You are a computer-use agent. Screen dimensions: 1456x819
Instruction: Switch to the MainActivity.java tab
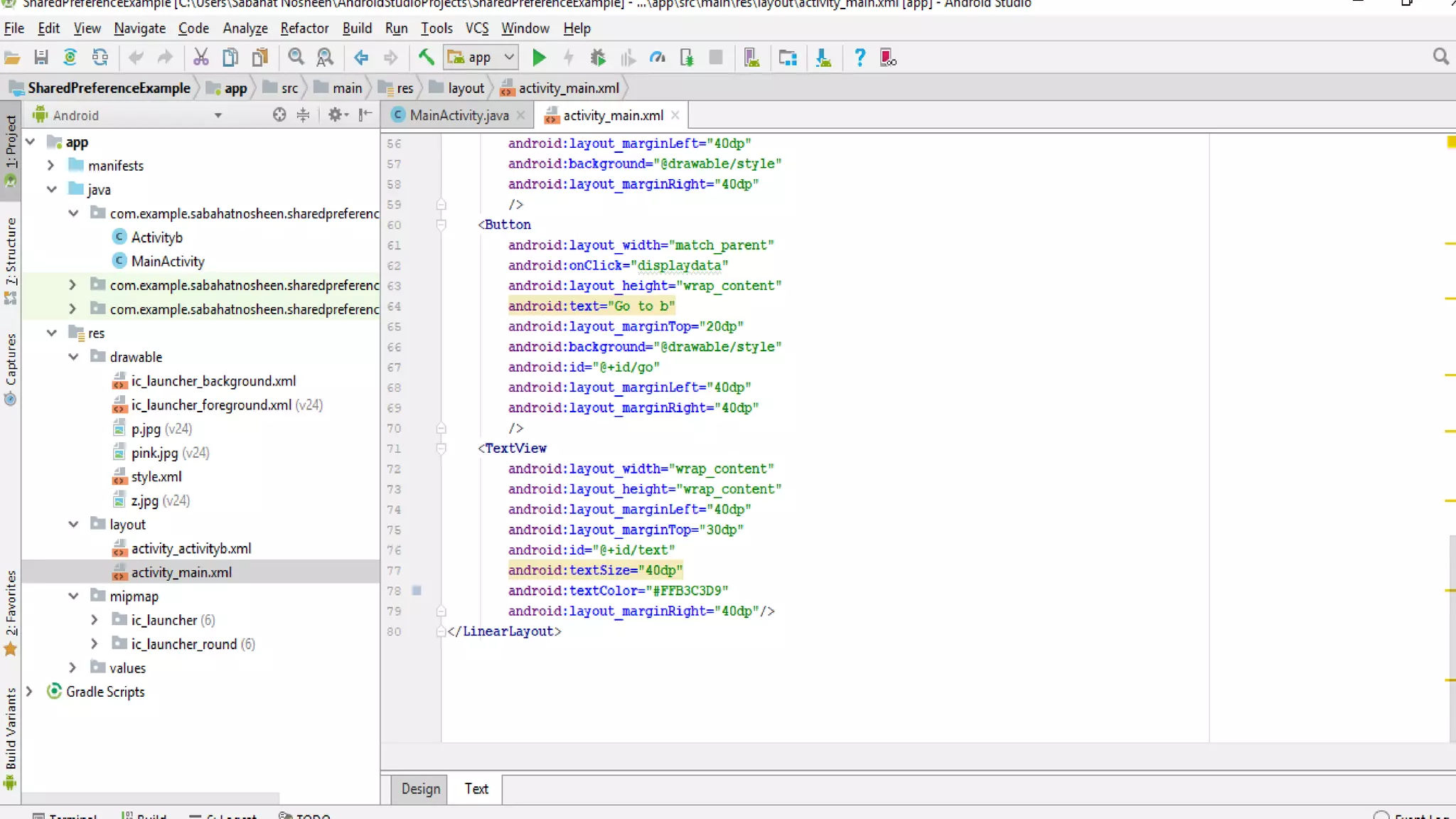459,115
